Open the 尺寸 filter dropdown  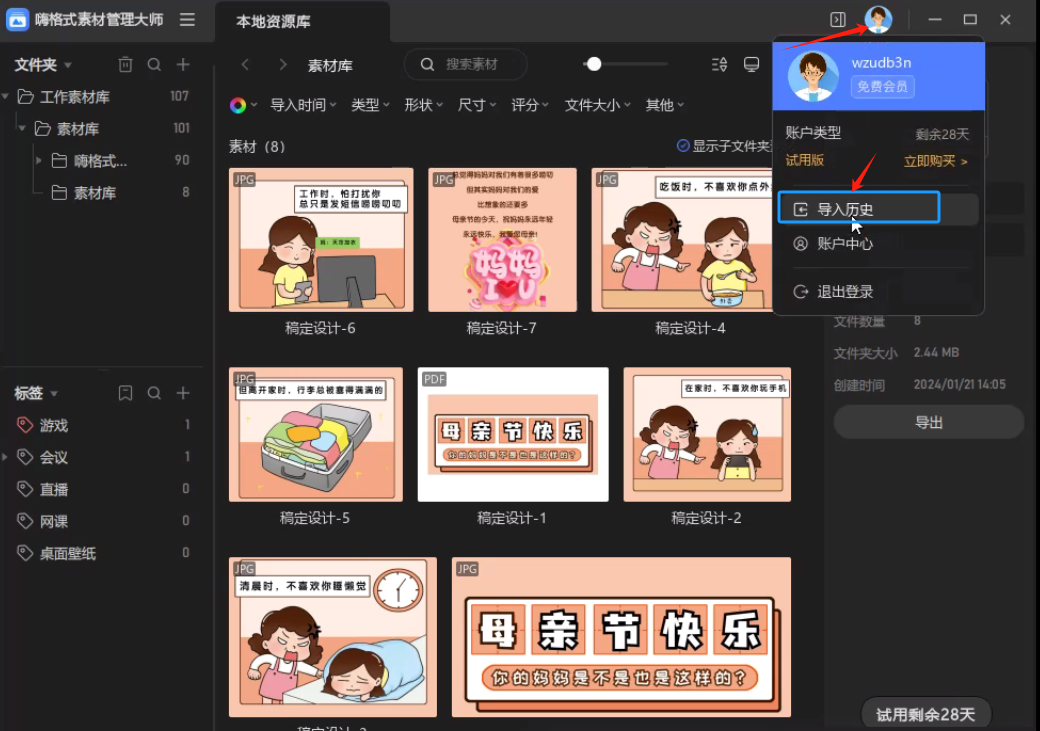476,105
